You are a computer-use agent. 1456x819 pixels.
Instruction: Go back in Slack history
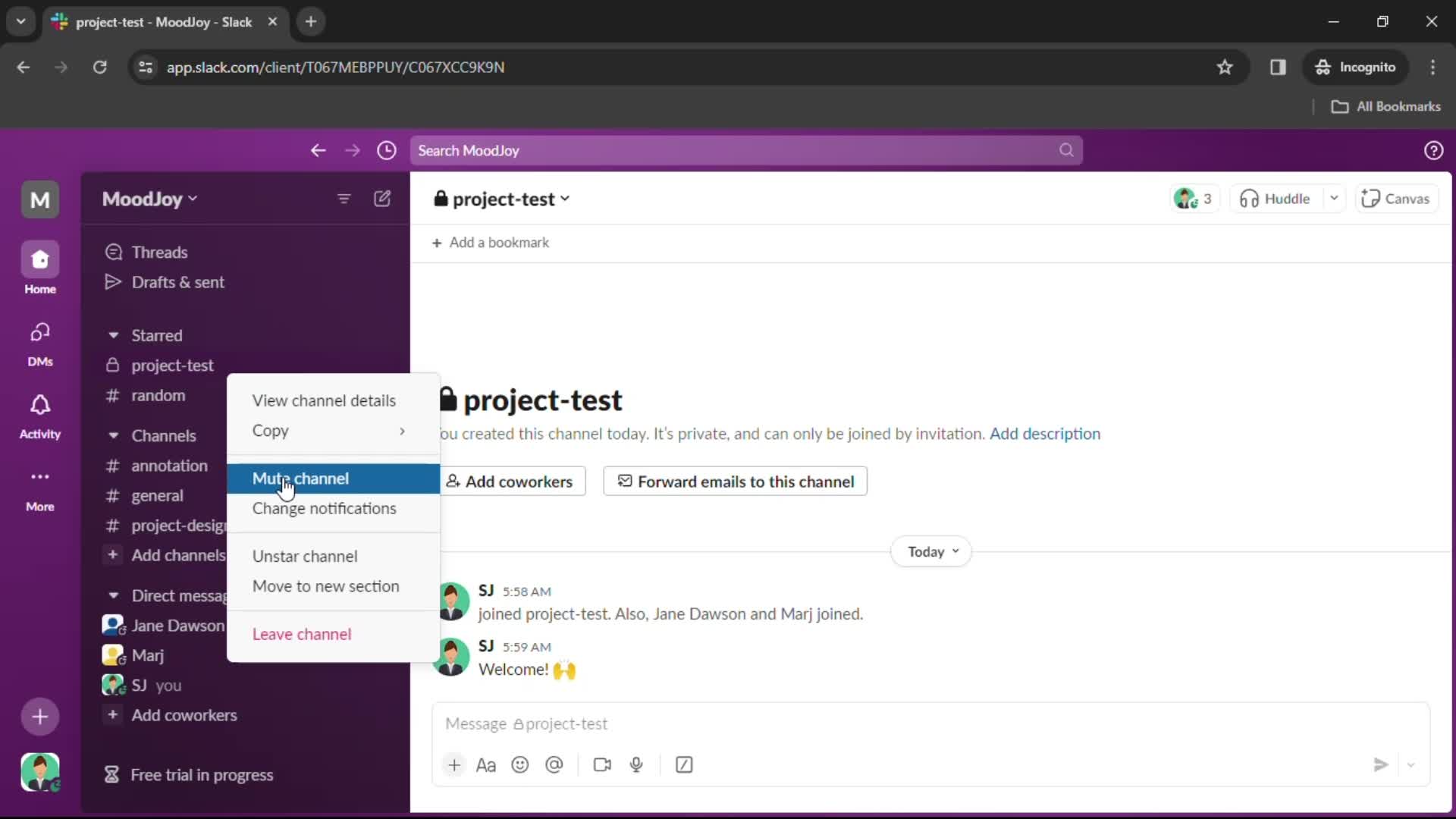click(318, 150)
